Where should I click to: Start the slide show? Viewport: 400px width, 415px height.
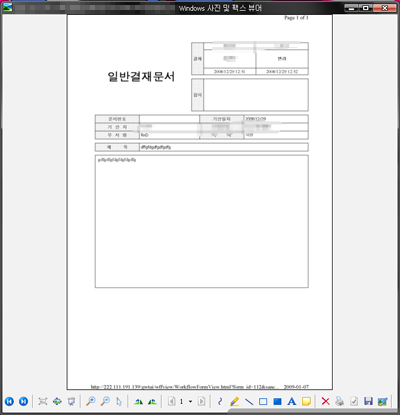click(71, 401)
